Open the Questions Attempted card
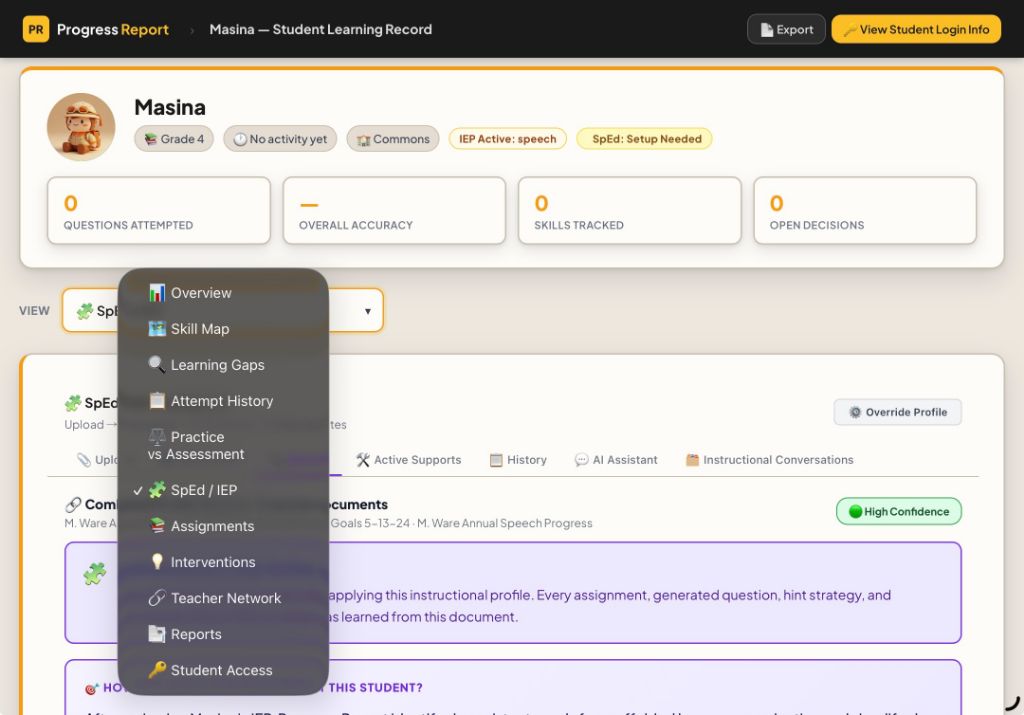The width and height of the screenshot is (1024, 715). click(159, 211)
